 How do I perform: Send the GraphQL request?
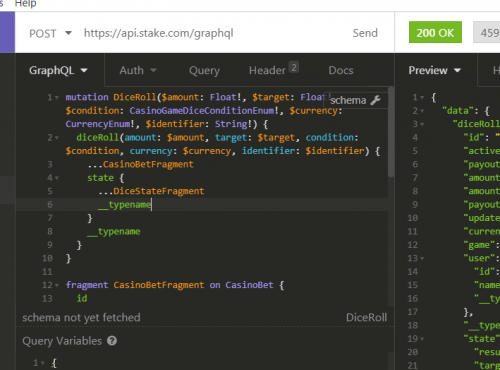click(365, 33)
